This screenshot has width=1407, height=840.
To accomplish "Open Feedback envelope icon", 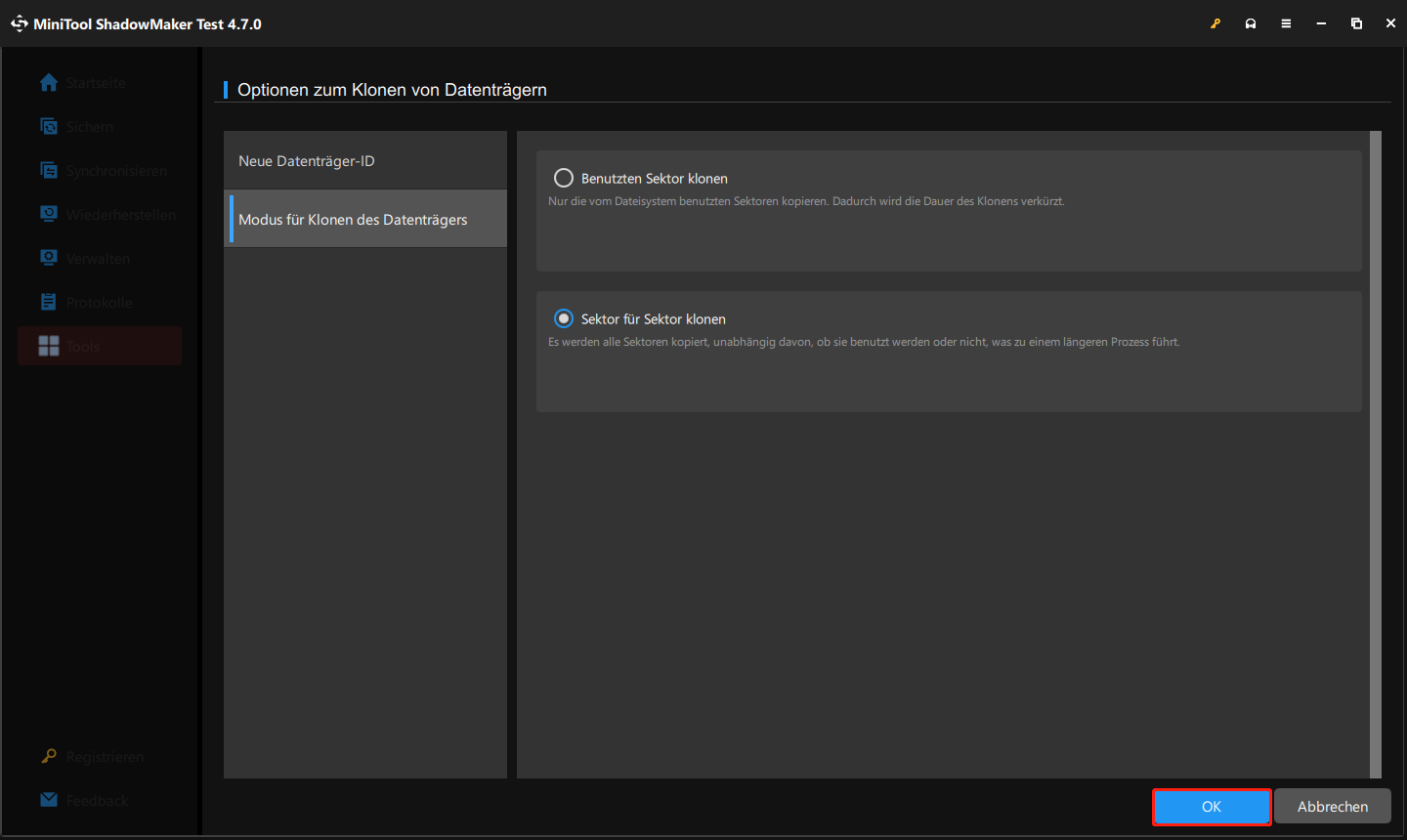I will click(49, 800).
